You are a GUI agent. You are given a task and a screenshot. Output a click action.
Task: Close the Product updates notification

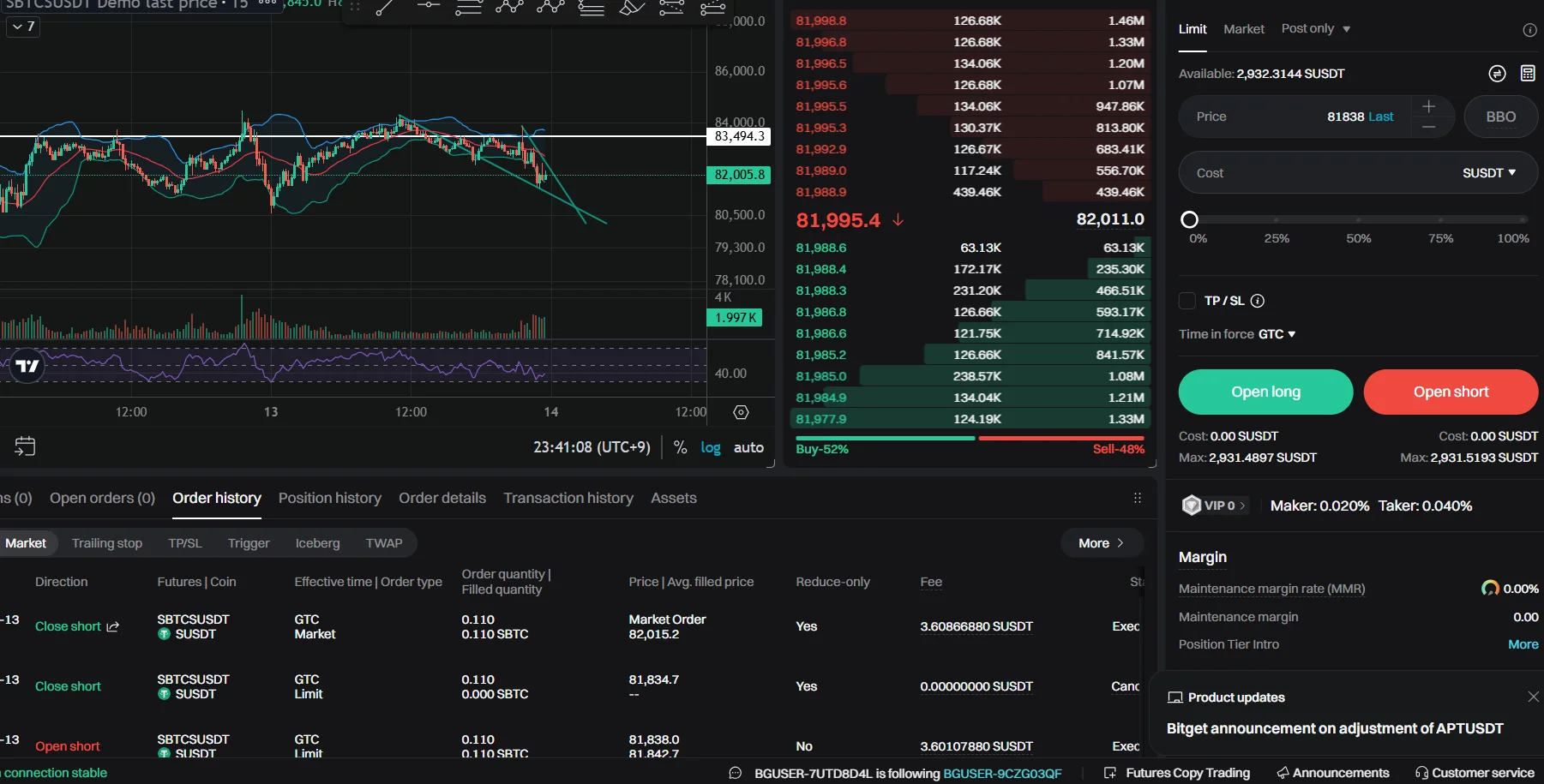(x=1533, y=697)
